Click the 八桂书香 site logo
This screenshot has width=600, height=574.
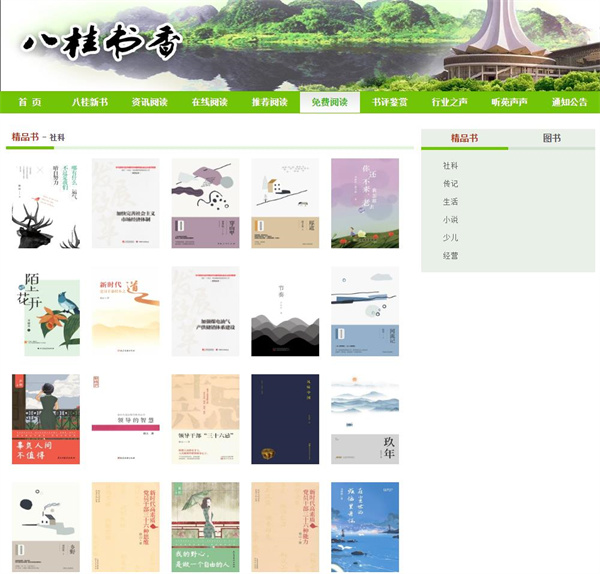pyautogui.click(x=101, y=43)
